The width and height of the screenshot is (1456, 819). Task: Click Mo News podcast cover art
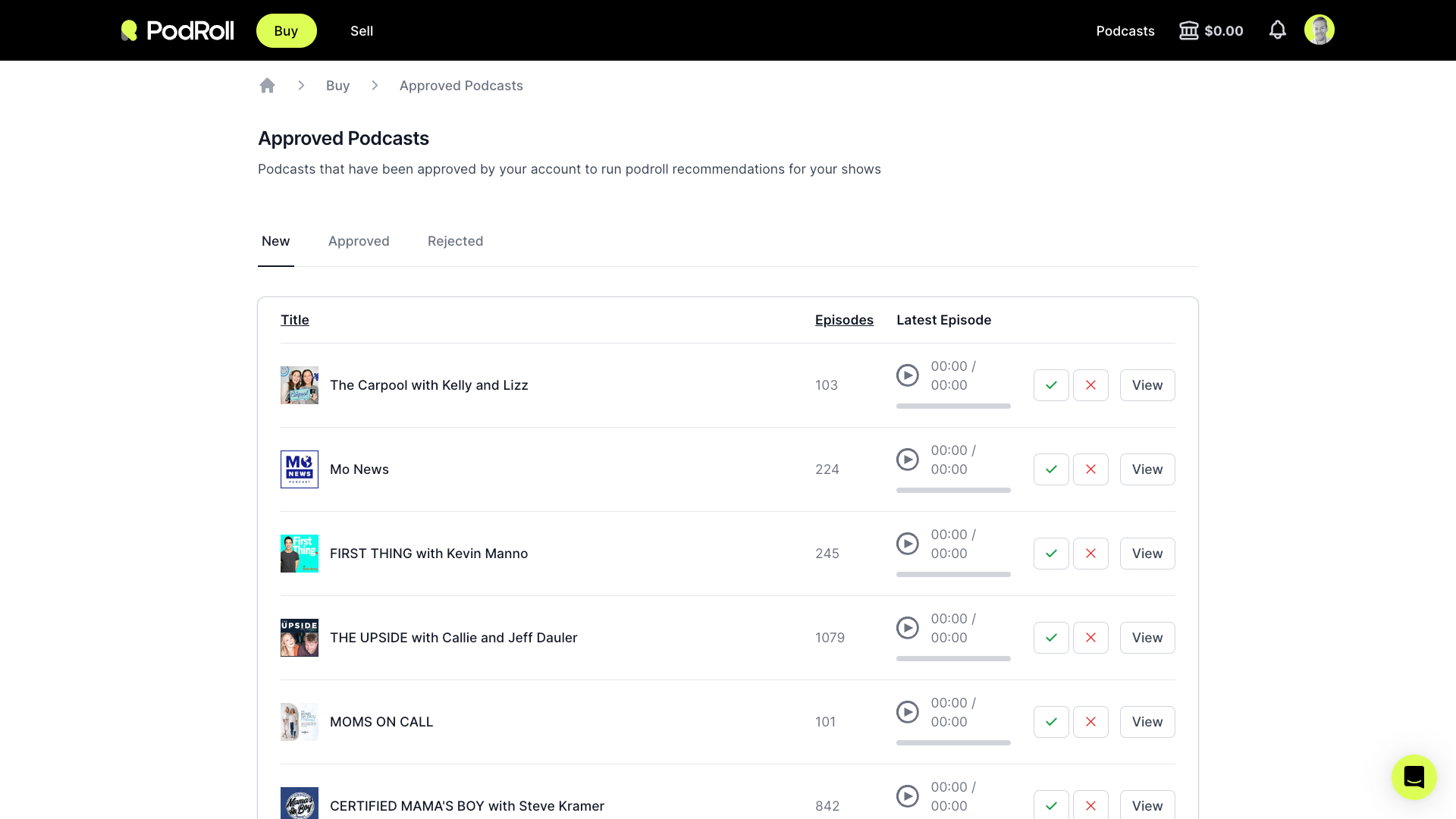[300, 469]
